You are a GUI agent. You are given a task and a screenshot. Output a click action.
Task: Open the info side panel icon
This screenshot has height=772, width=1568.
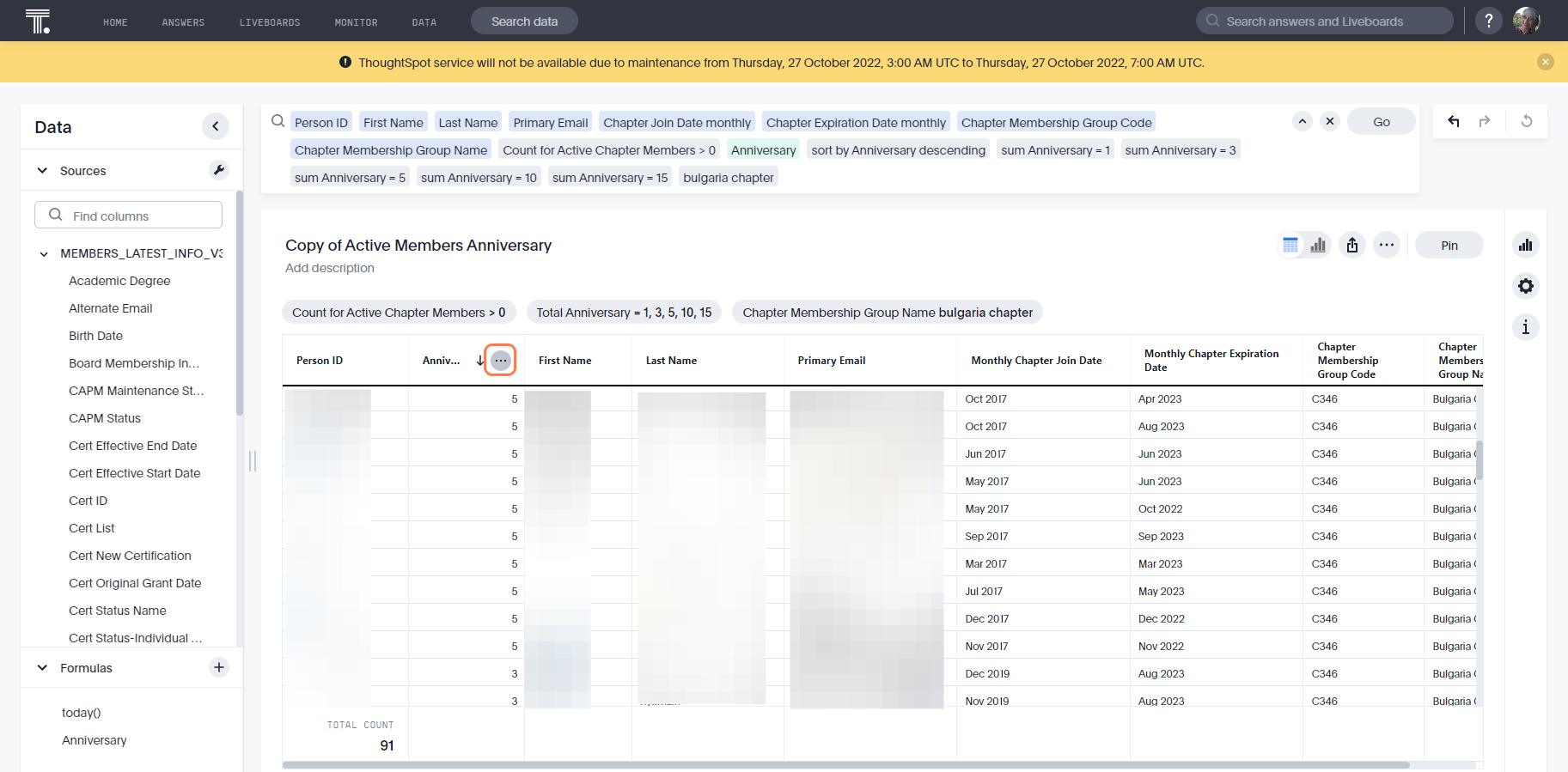[x=1526, y=327]
